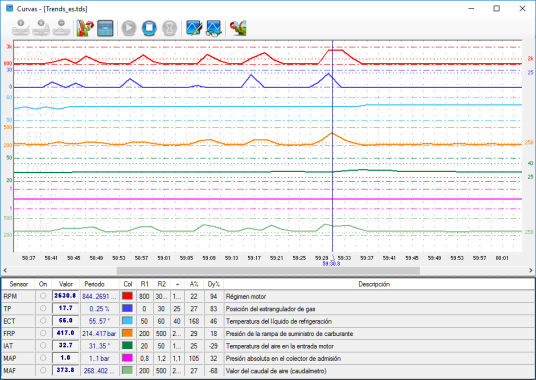Toggle the On radio for MAF sensor

tap(43, 370)
